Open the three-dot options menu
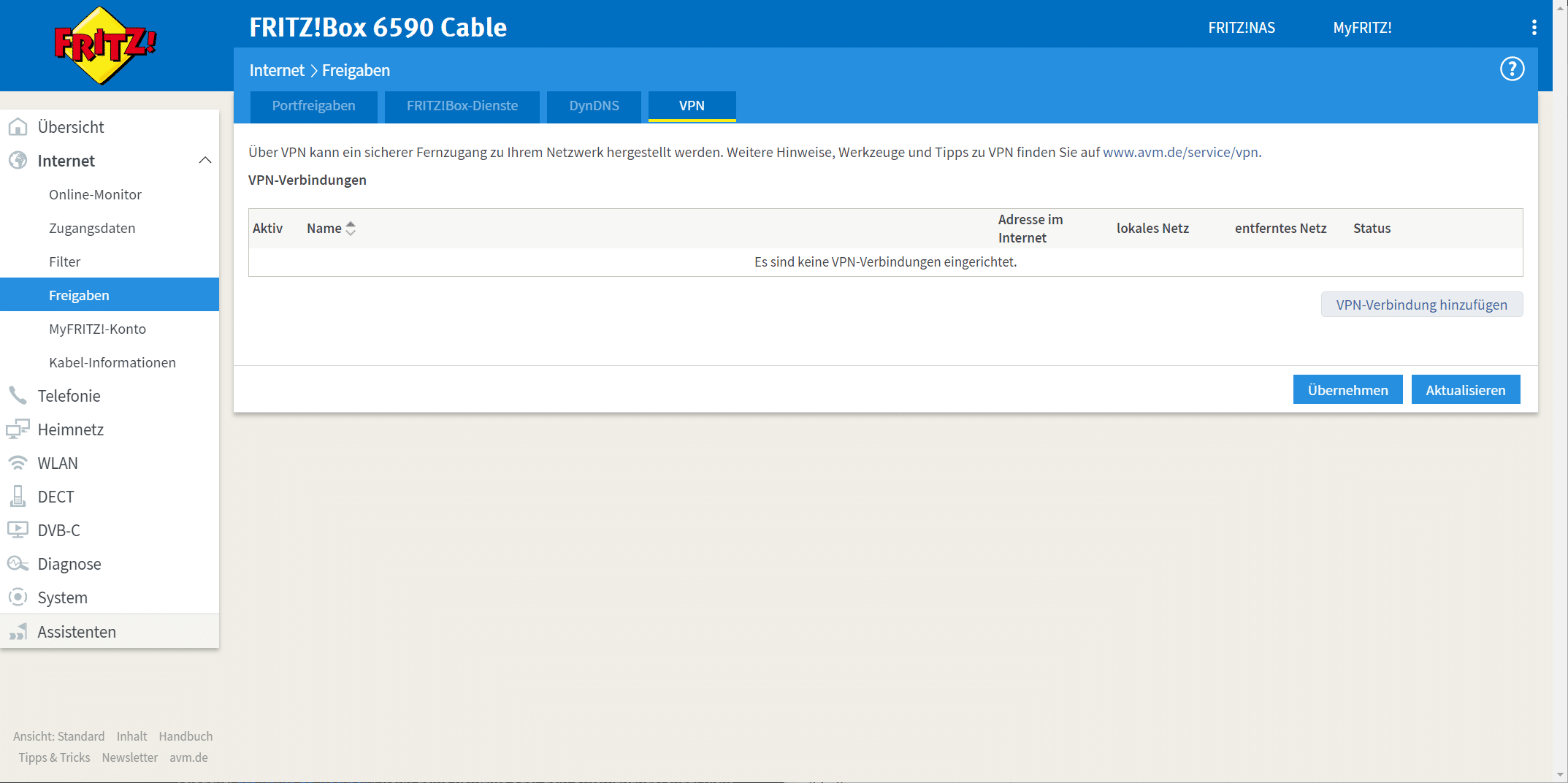The image size is (1568, 783). (x=1534, y=28)
